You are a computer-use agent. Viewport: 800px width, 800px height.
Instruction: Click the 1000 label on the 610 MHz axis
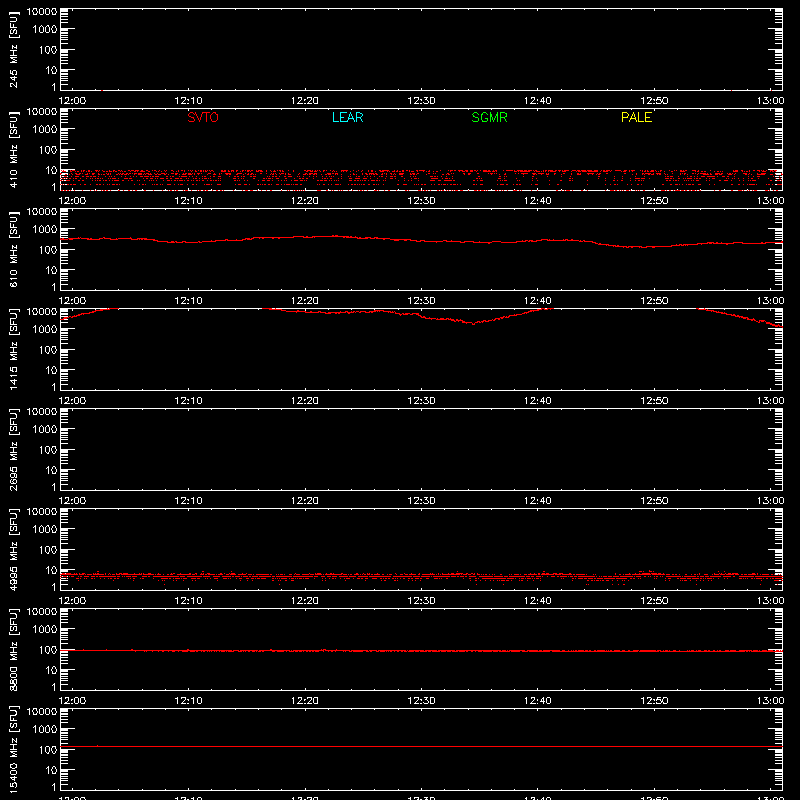45,230
